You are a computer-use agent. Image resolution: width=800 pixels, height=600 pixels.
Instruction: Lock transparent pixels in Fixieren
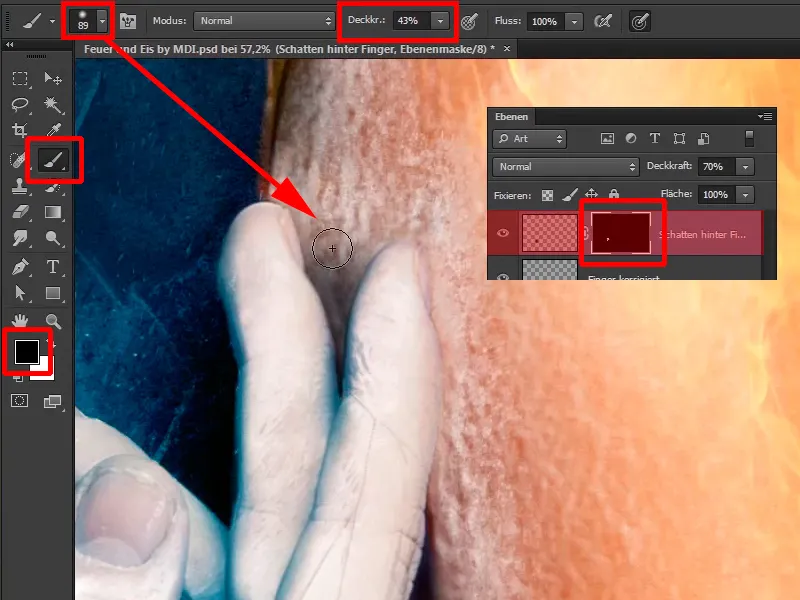click(547, 195)
